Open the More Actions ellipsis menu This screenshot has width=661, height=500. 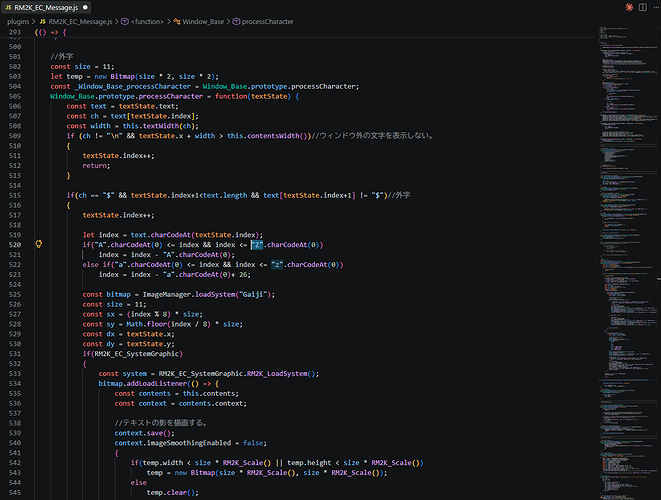pos(656,7)
